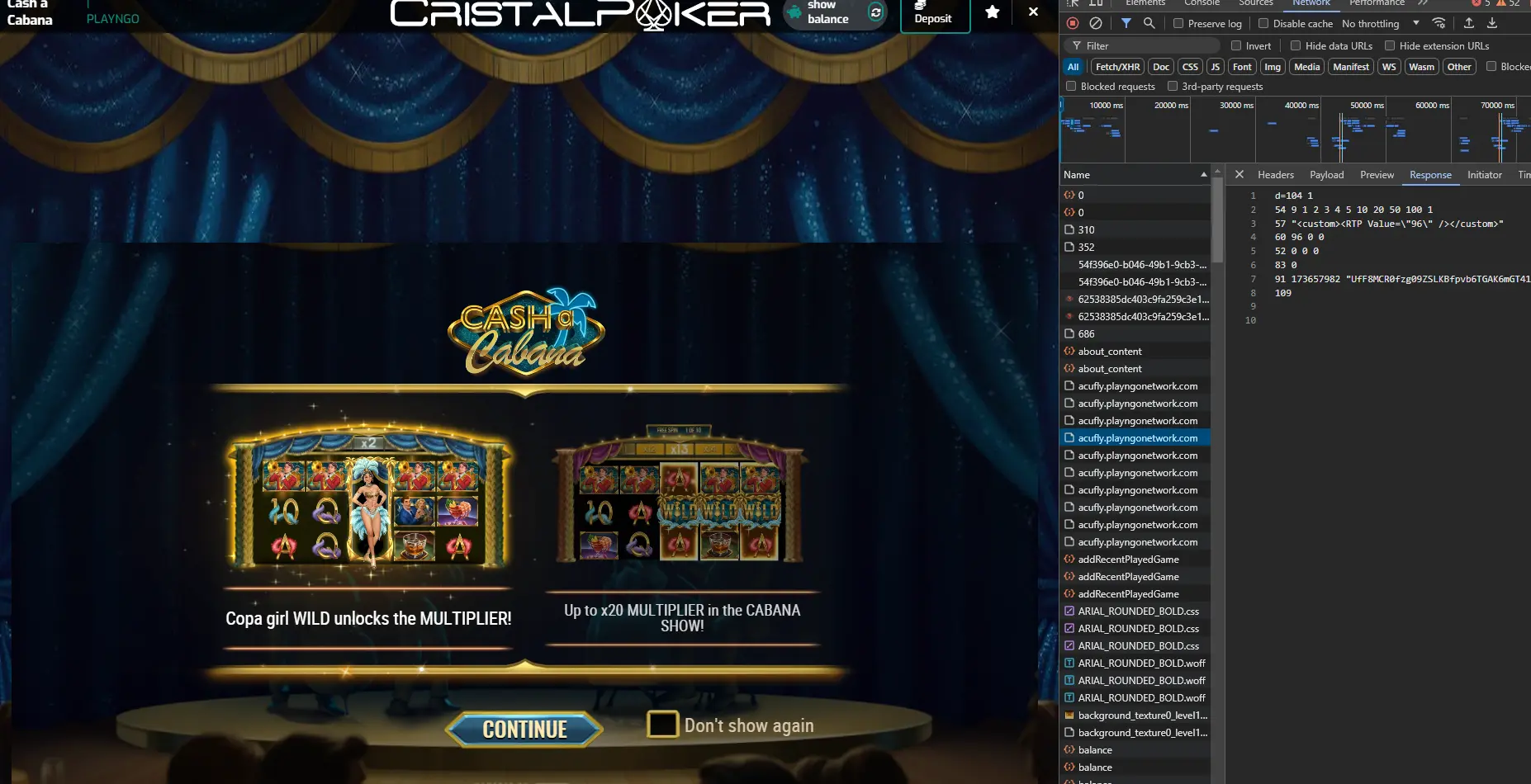Filter requests by Font
The height and width of the screenshot is (784, 1531).
tap(1242, 67)
